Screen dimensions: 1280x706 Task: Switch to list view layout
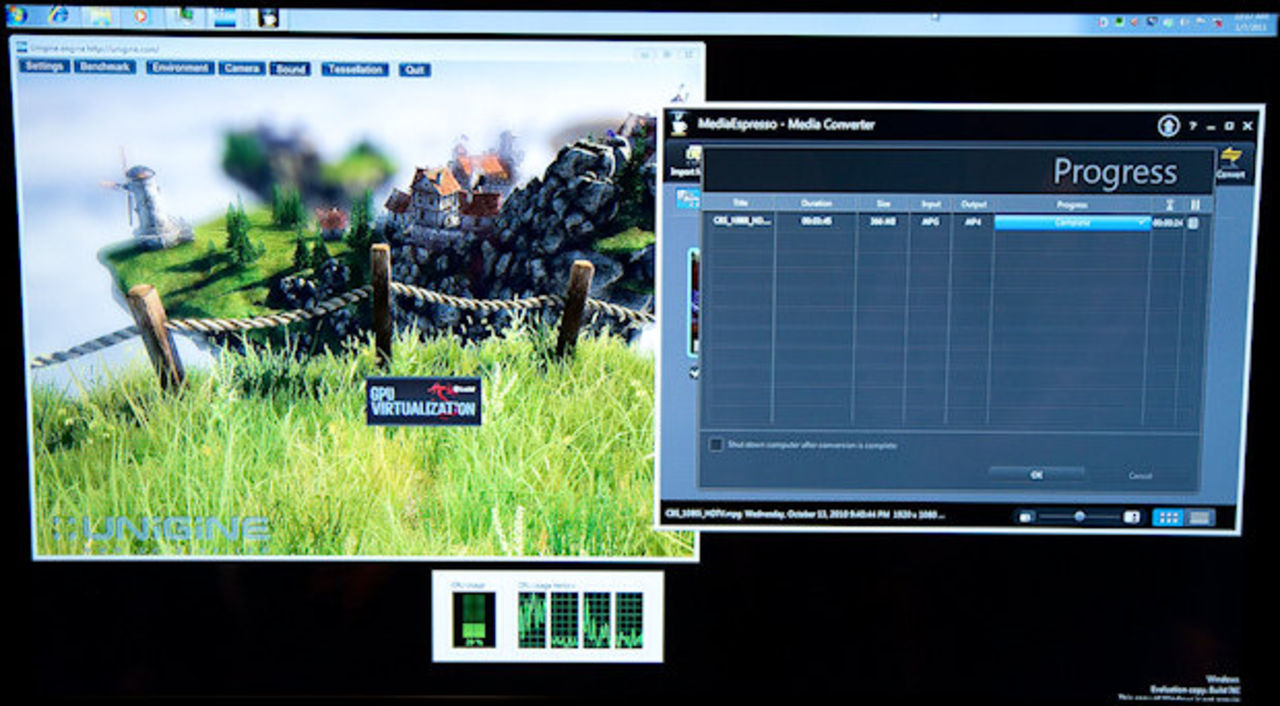coord(1200,517)
